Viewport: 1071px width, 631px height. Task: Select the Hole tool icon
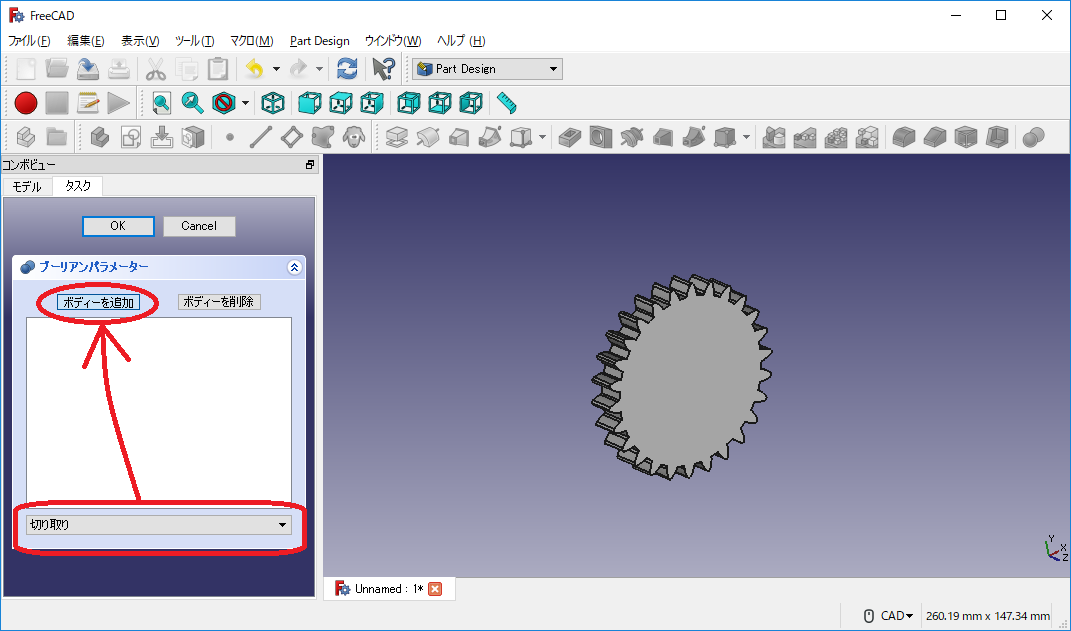coord(600,137)
